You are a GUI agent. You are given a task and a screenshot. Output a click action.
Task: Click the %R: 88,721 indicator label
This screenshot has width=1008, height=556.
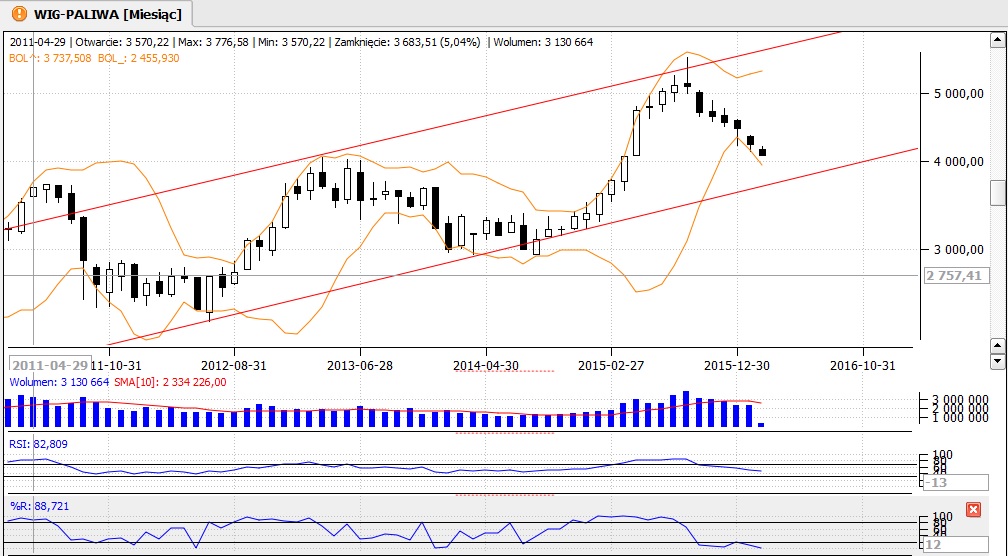(39, 507)
